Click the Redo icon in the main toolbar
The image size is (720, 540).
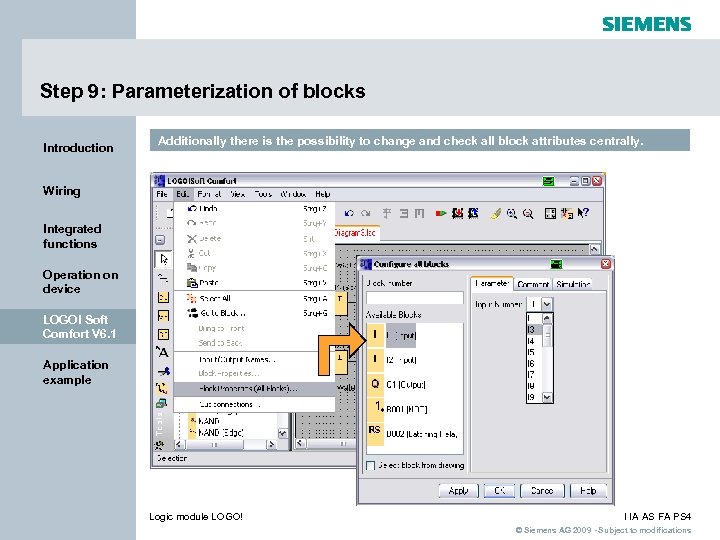366,213
